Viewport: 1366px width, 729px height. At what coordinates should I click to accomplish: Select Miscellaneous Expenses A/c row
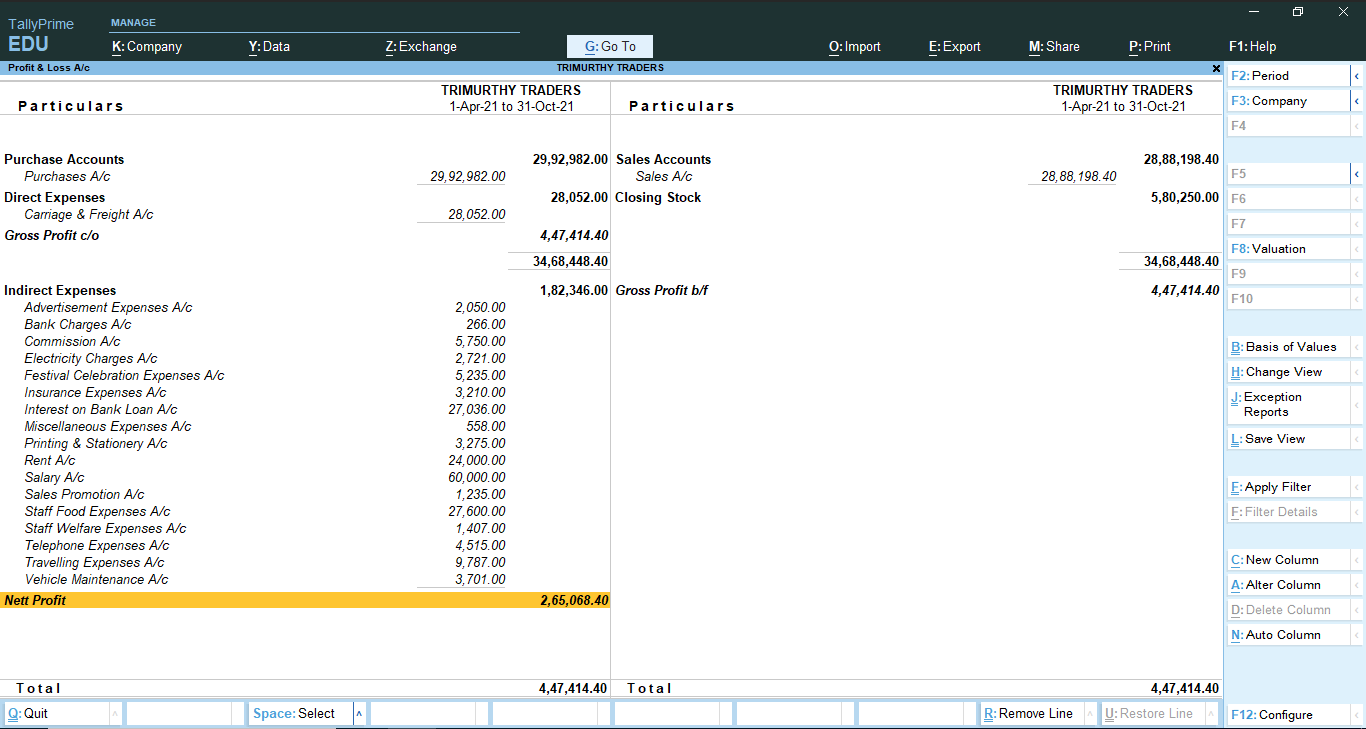[305, 426]
